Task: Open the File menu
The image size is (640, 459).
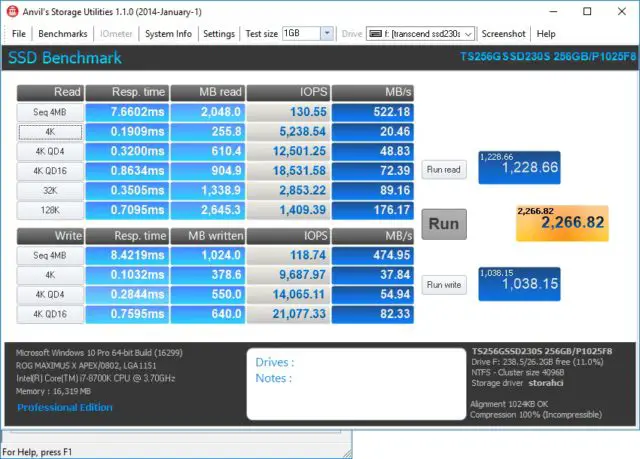Action: [x=19, y=34]
